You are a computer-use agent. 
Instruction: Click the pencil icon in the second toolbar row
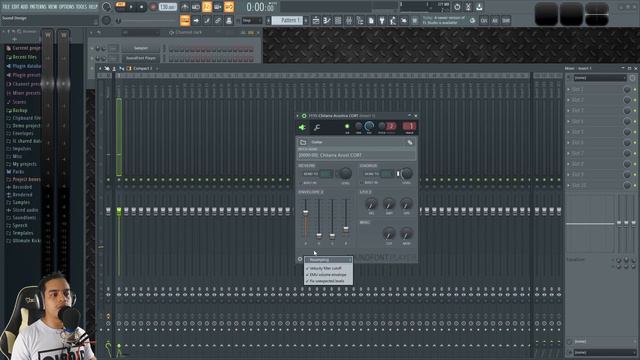(x=207, y=20)
